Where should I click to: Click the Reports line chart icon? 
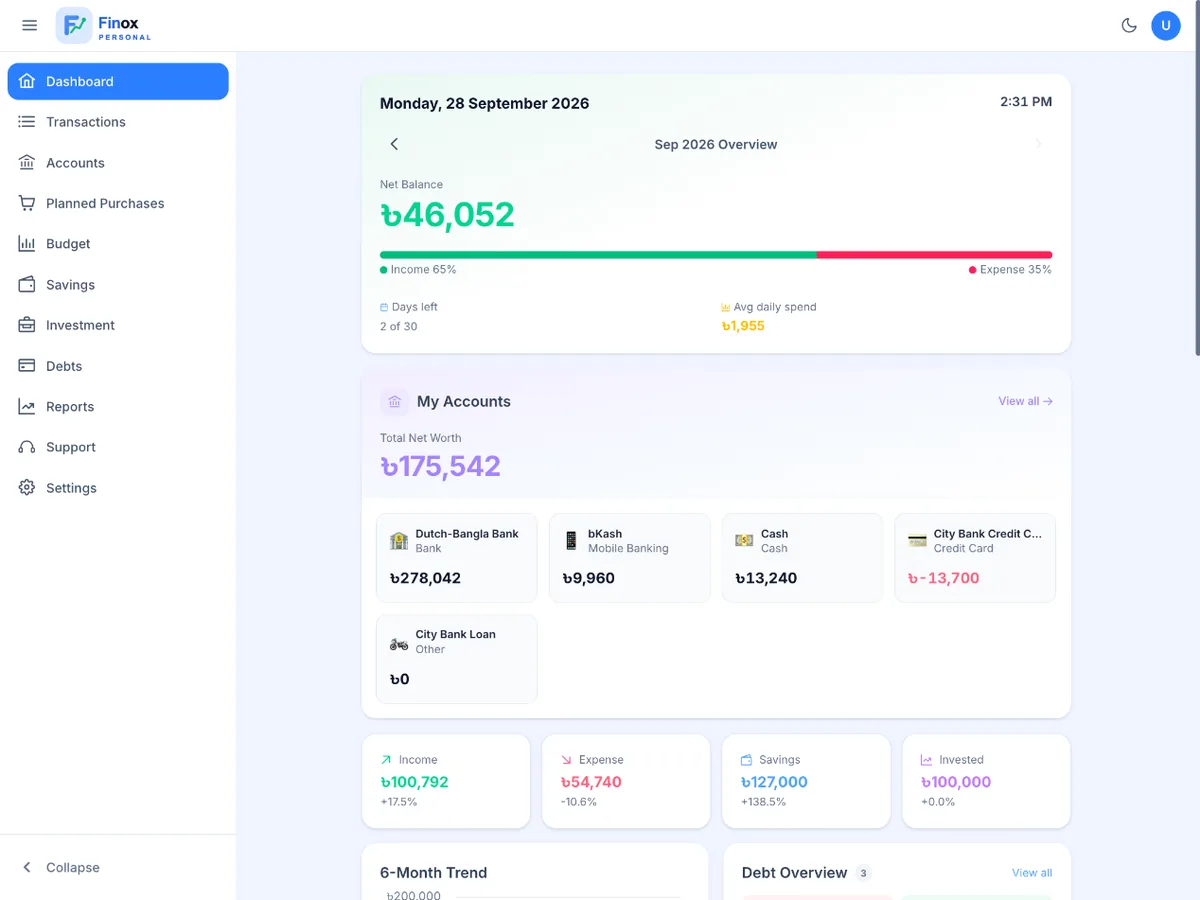click(x=27, y=407)
